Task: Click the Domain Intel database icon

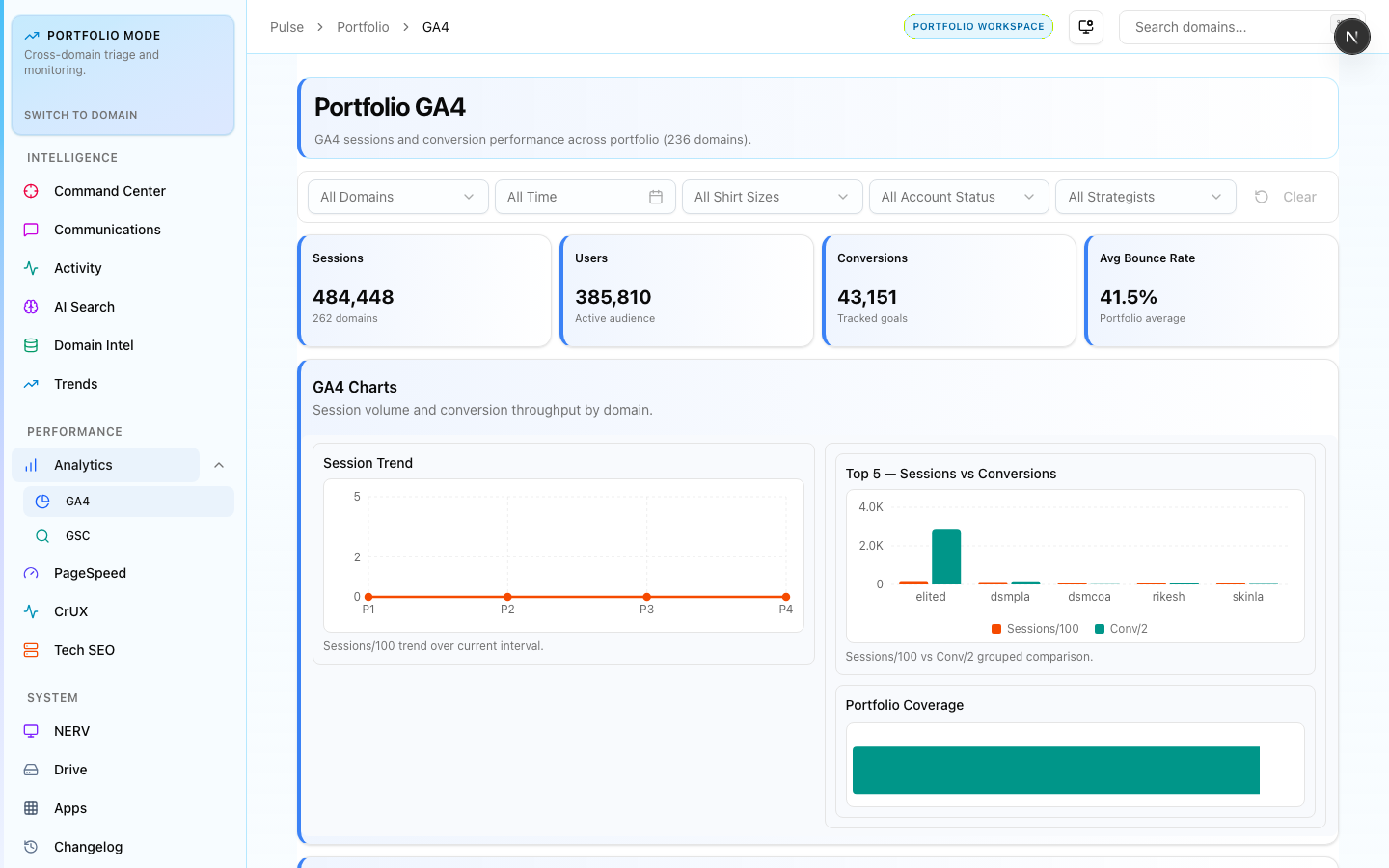Action: [x=31, y=345]
